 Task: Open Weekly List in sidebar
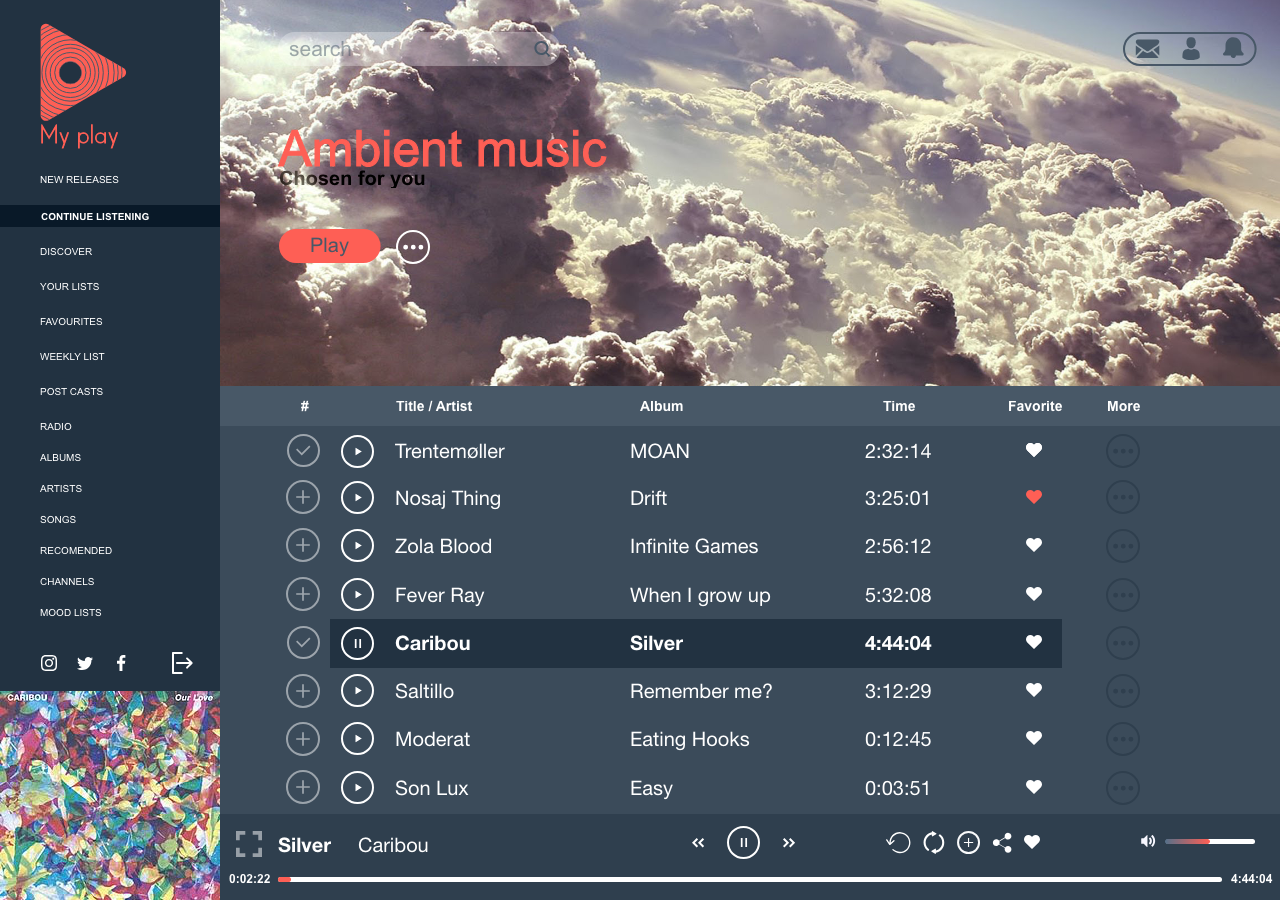(x=72, y=357)
